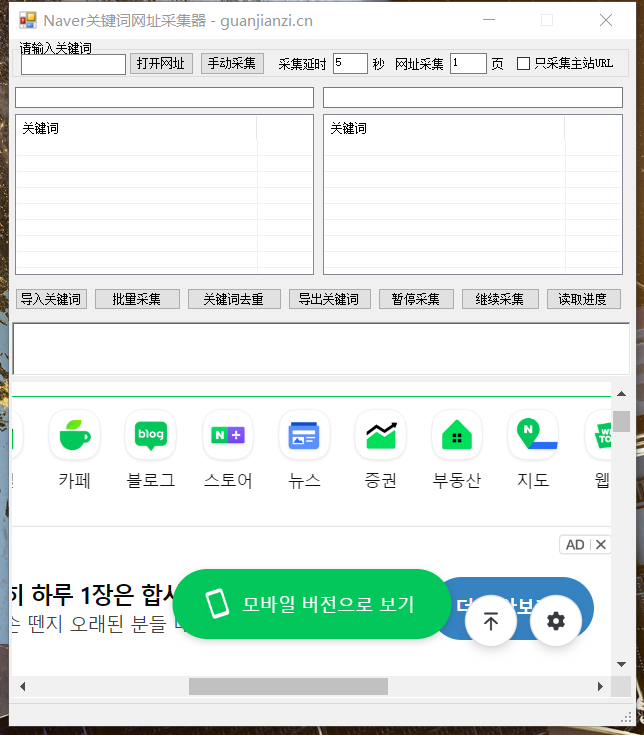Click the 读取进度 button
This screenshot has height=735, width=644.
(584, 299)
